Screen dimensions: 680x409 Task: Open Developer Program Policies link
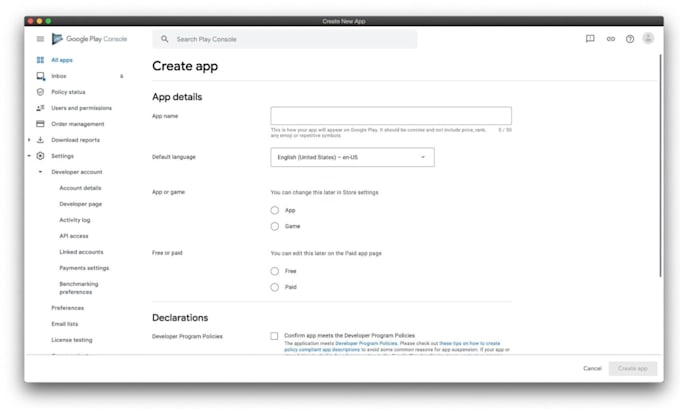[x=366, y=343]
